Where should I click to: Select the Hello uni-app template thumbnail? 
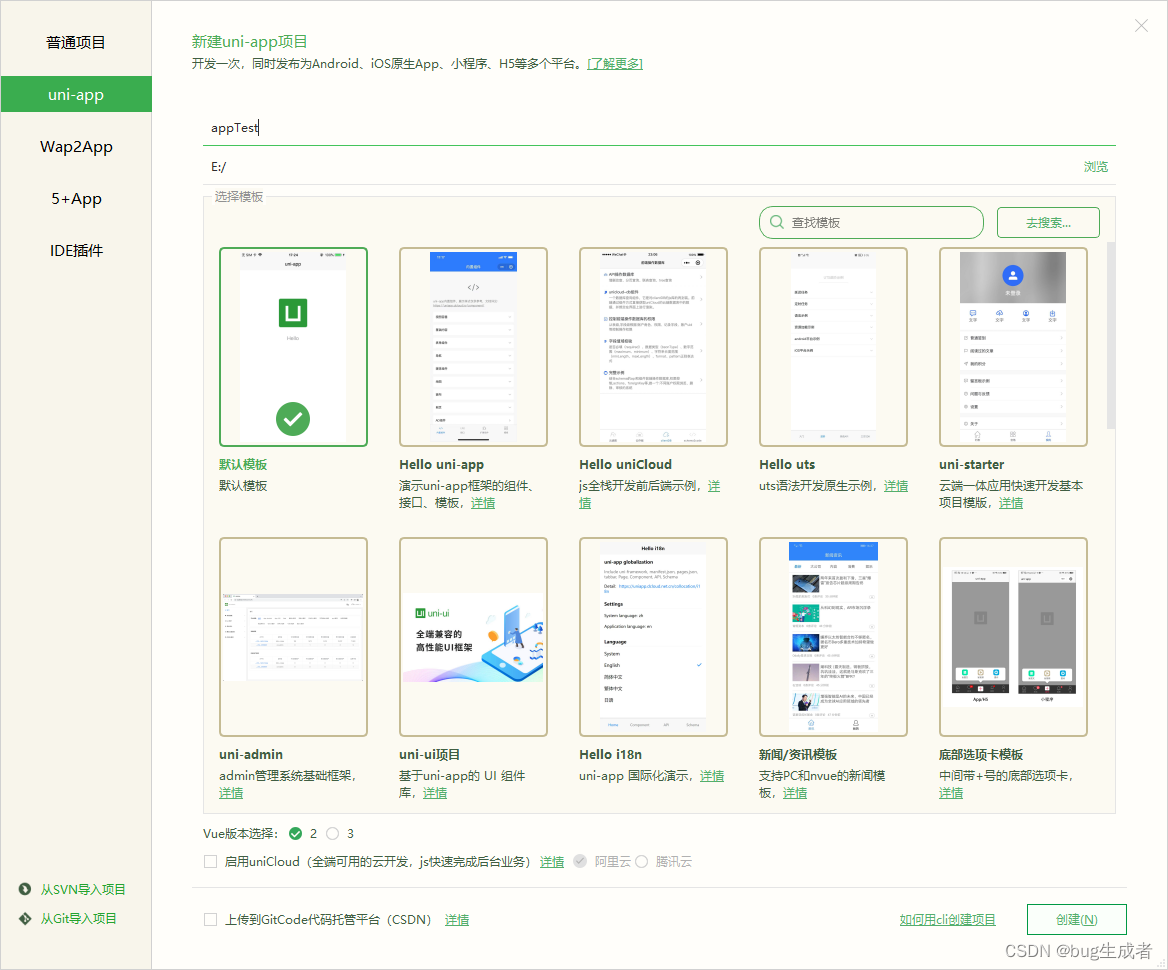click(x=473, y=345)
